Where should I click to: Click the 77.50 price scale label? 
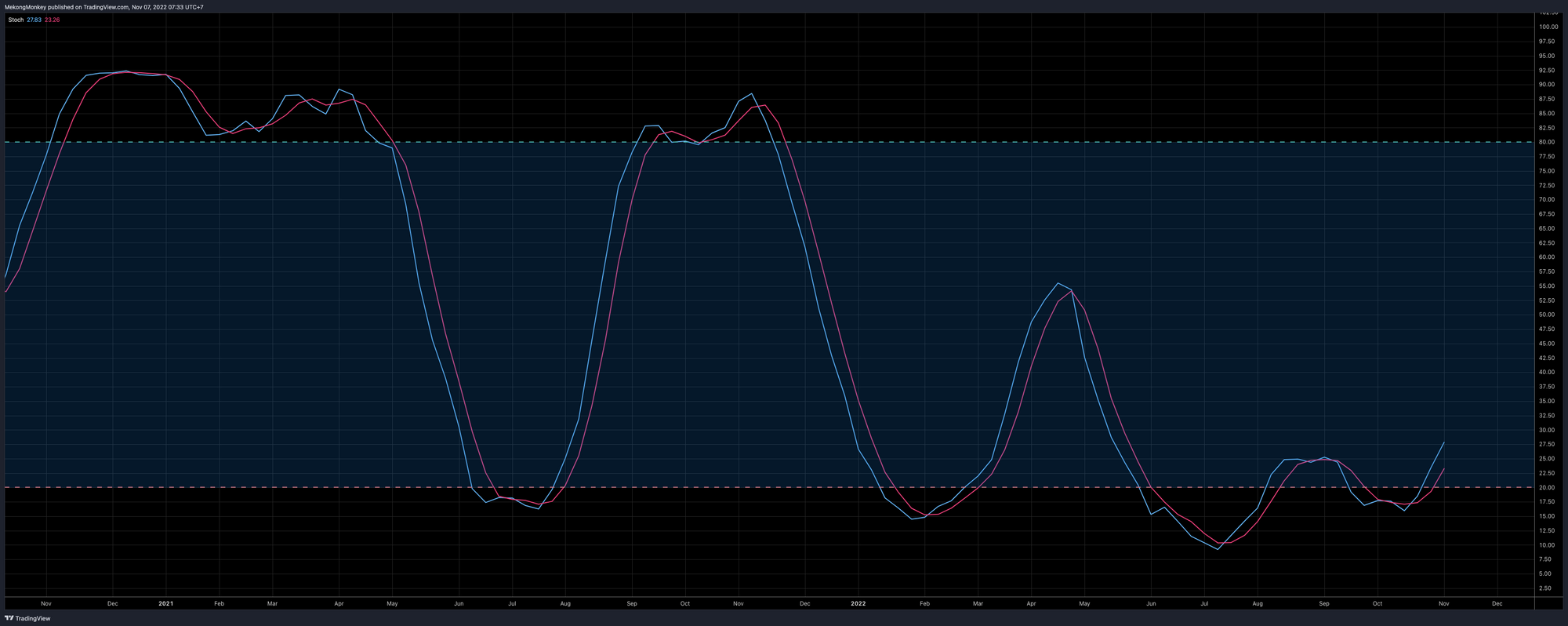click(1546, 156)
